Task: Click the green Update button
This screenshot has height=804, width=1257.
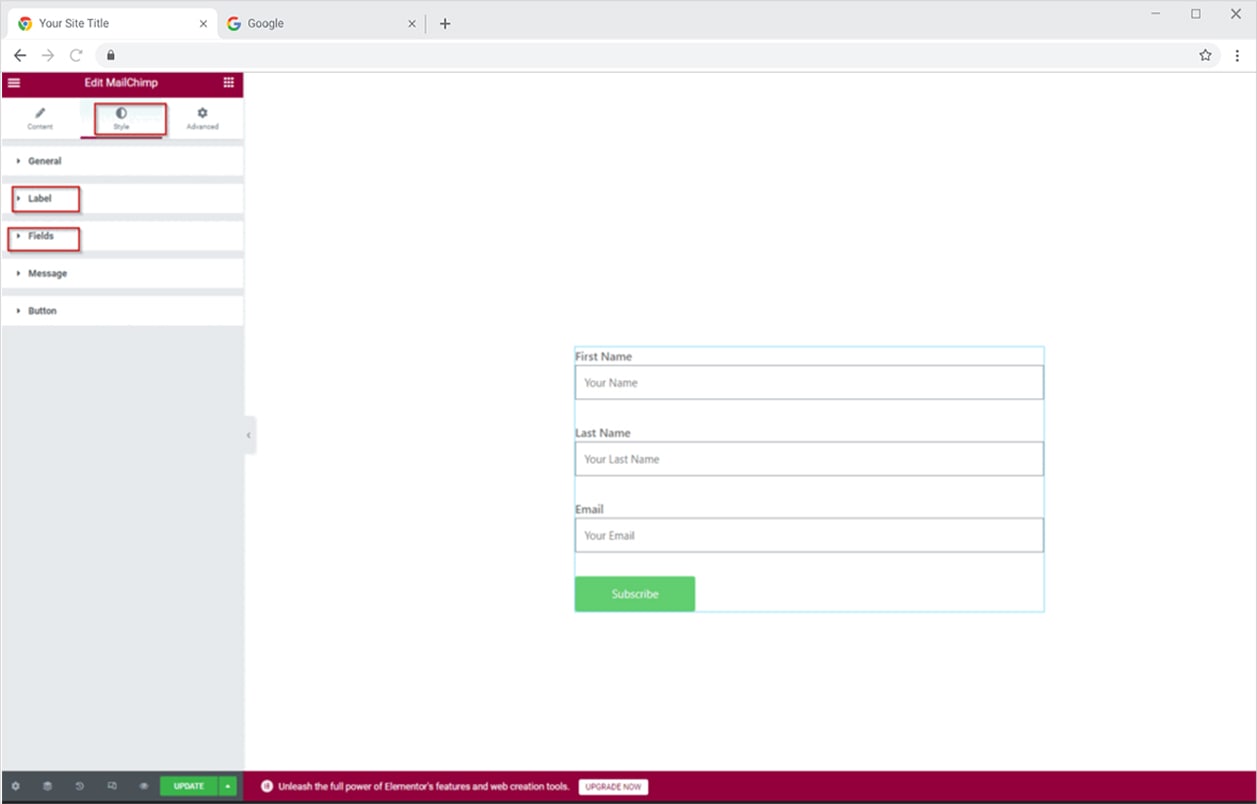Action: pyautogui.click(x=188, y=786)
